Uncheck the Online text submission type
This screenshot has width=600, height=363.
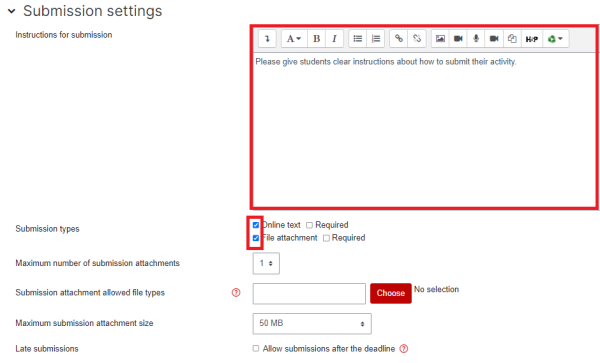coord(256,225)
